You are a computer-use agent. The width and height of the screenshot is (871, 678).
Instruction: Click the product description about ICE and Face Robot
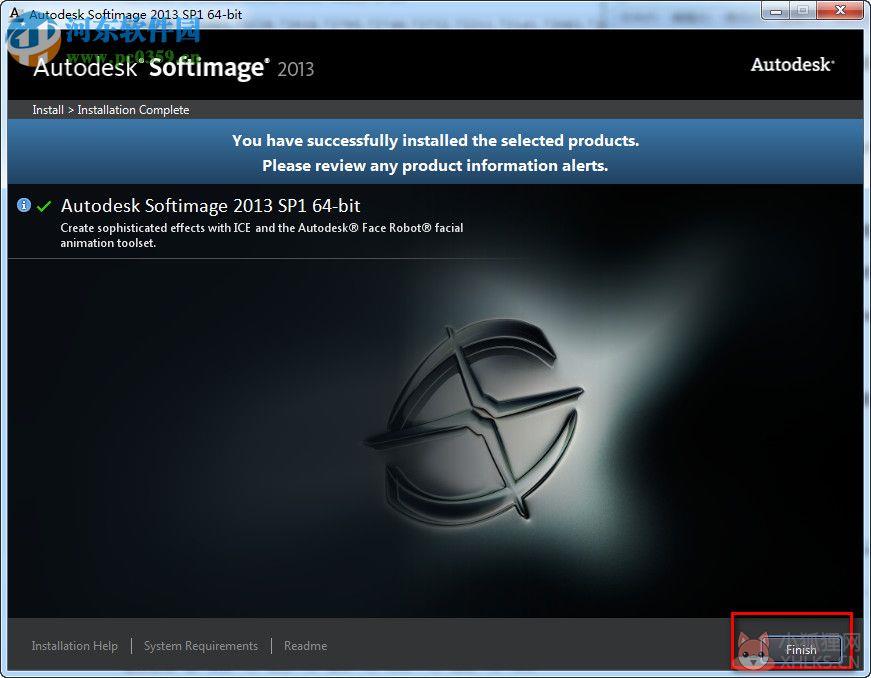[x=262, y=235]
